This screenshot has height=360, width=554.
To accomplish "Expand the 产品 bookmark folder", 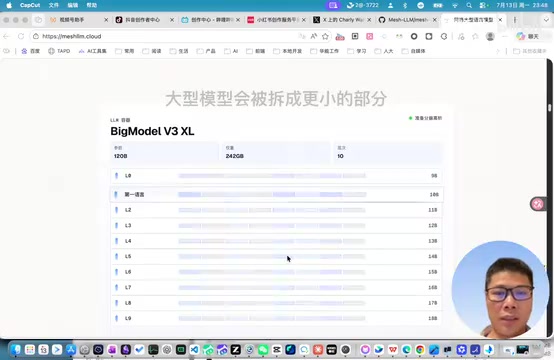I will coord(206,51).
